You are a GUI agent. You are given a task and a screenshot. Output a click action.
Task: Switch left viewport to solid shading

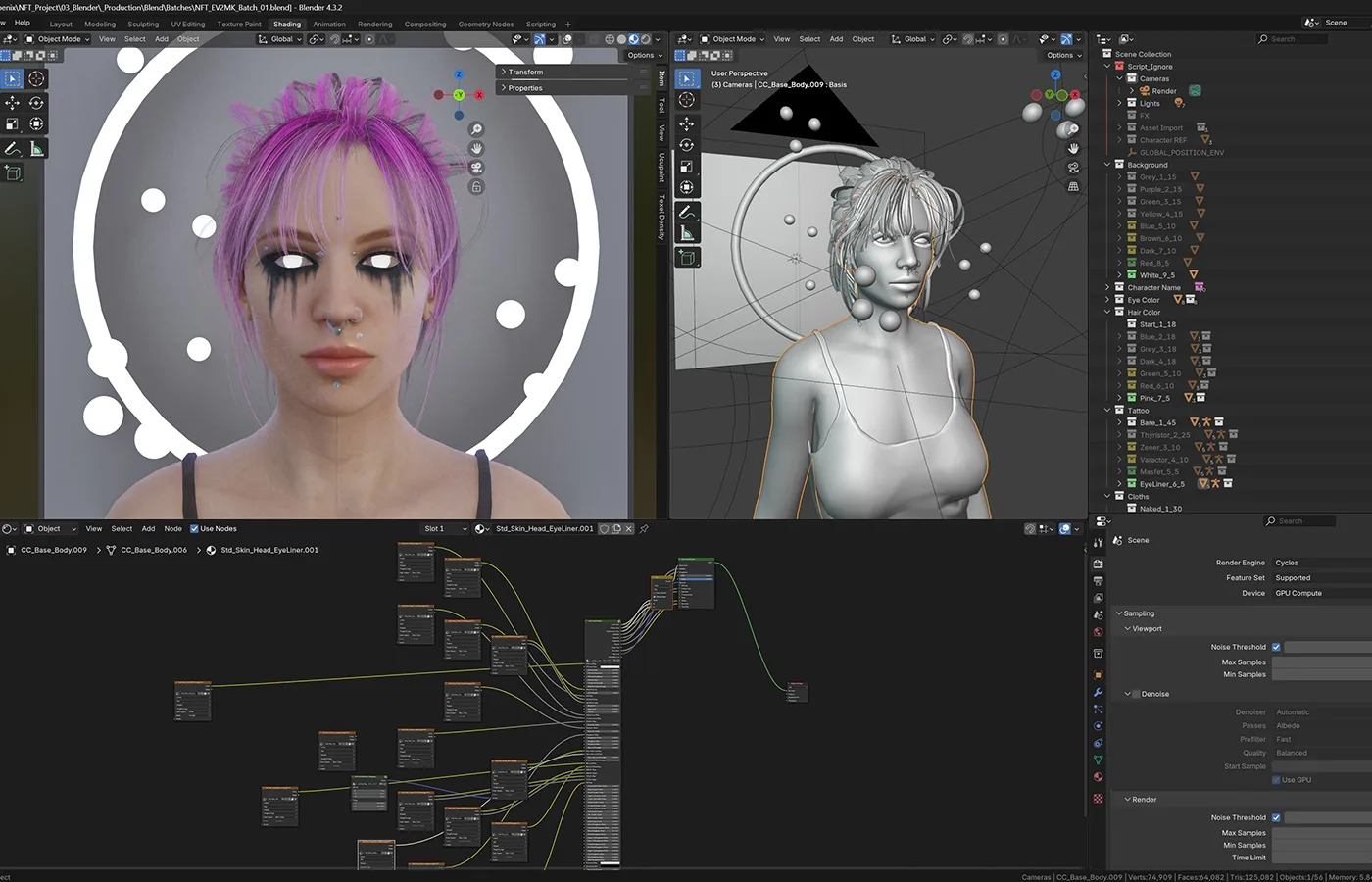621,39
